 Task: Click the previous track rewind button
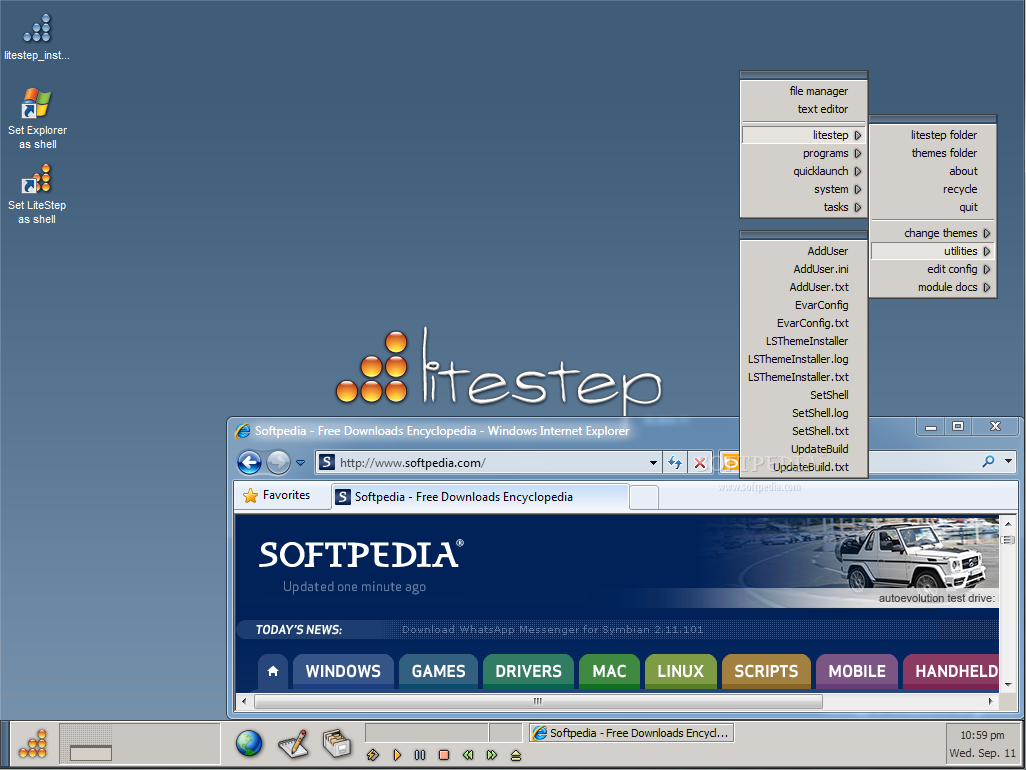pos(468,755)
